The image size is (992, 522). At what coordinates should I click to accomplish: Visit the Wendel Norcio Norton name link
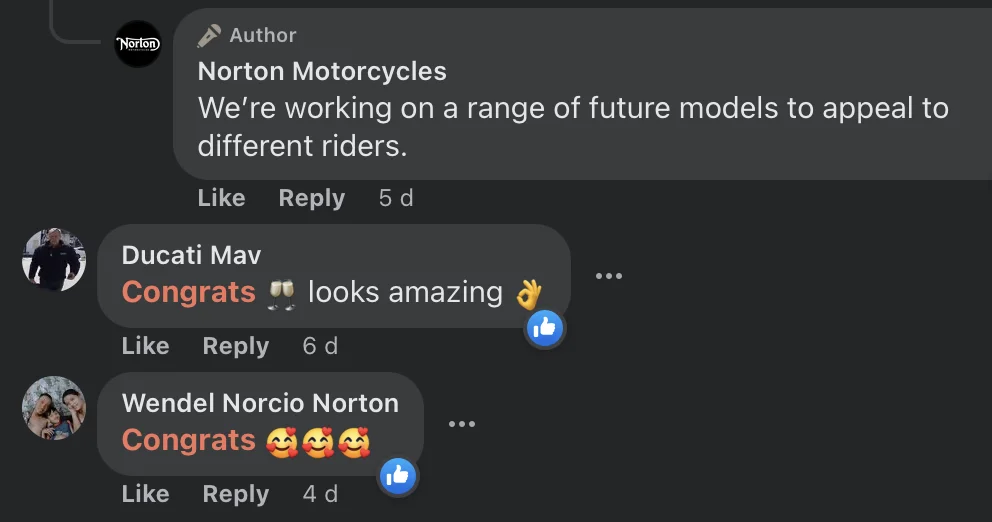260,403
